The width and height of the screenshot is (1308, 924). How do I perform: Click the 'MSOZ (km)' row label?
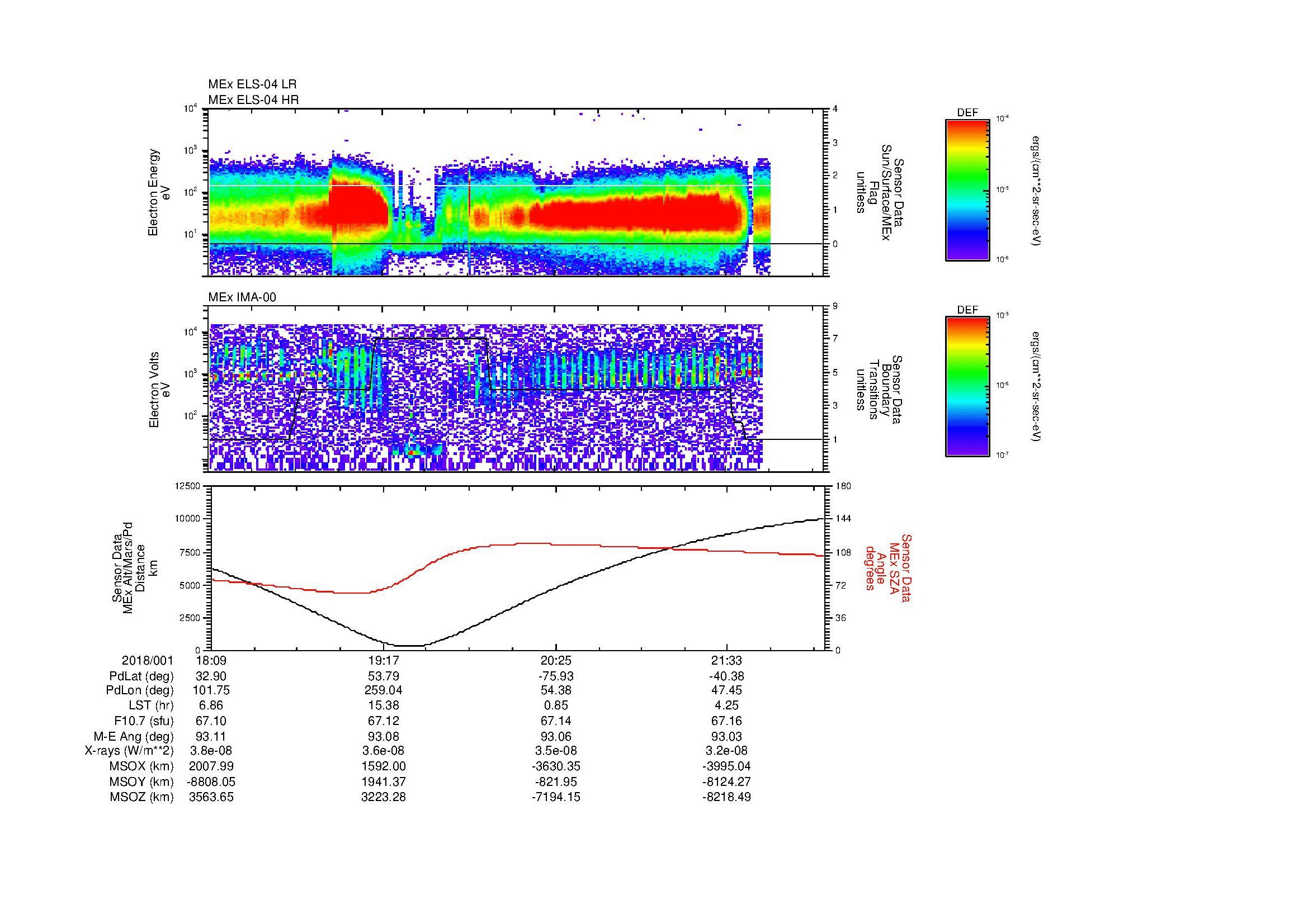142,797
